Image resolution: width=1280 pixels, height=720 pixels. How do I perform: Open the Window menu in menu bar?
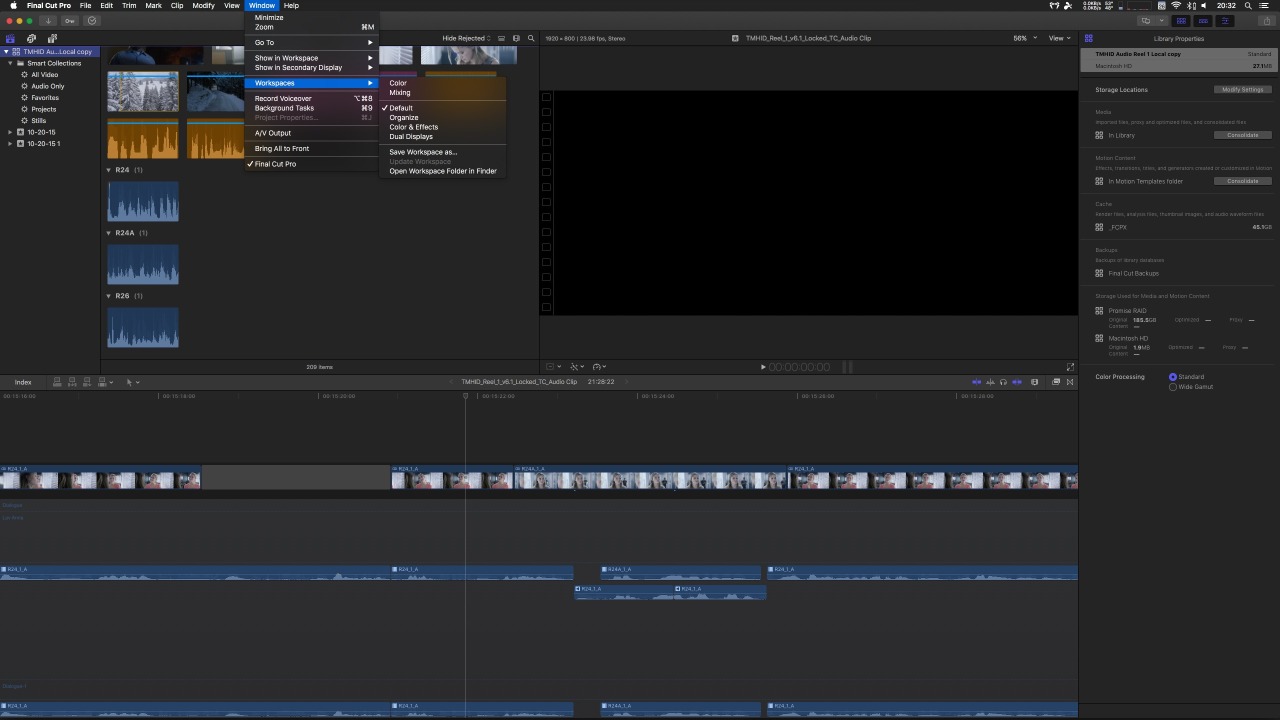tap(262, 5)
